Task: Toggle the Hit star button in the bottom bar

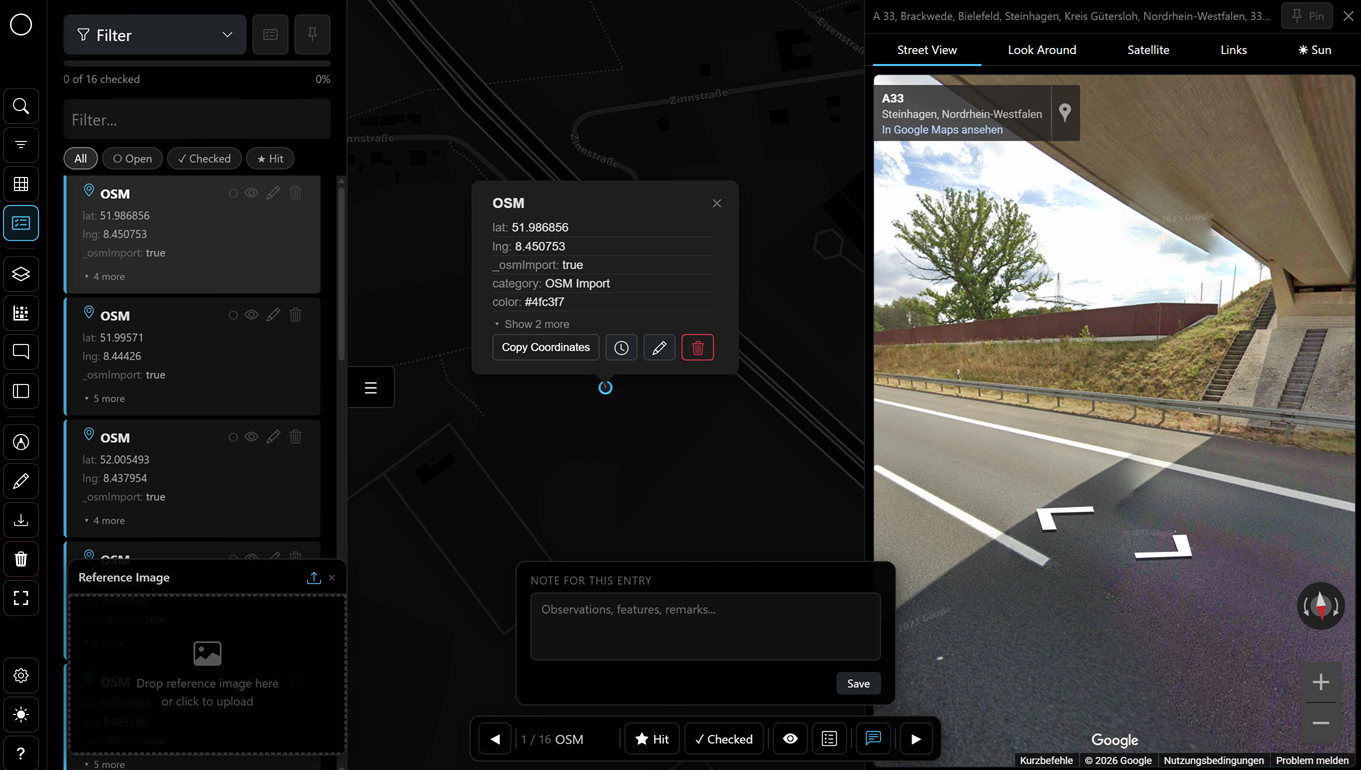Action: (652, 739)
